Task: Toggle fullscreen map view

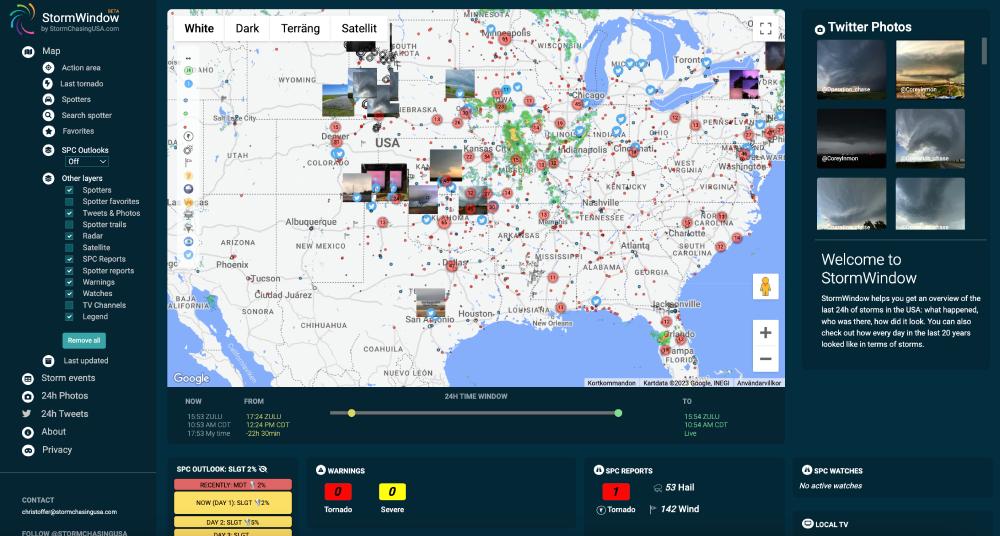Action: tap(766, 29)
